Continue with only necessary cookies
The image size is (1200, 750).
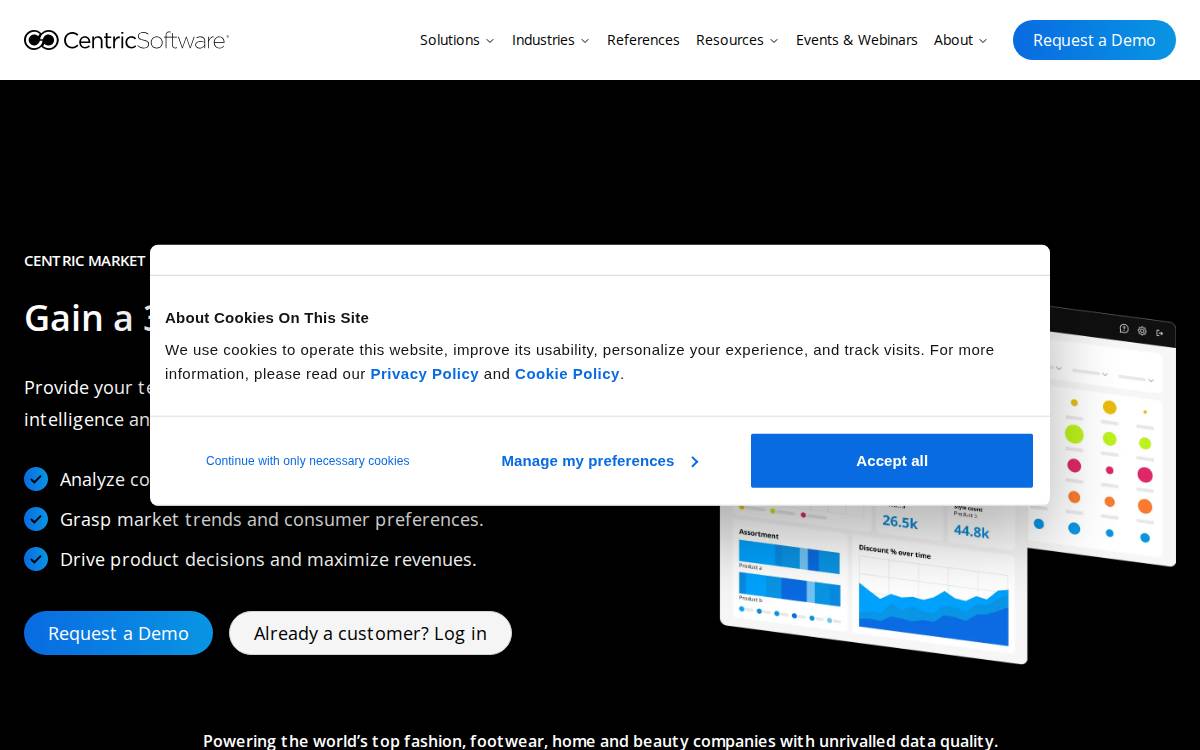pyautogui.click(x=308, y=461)
